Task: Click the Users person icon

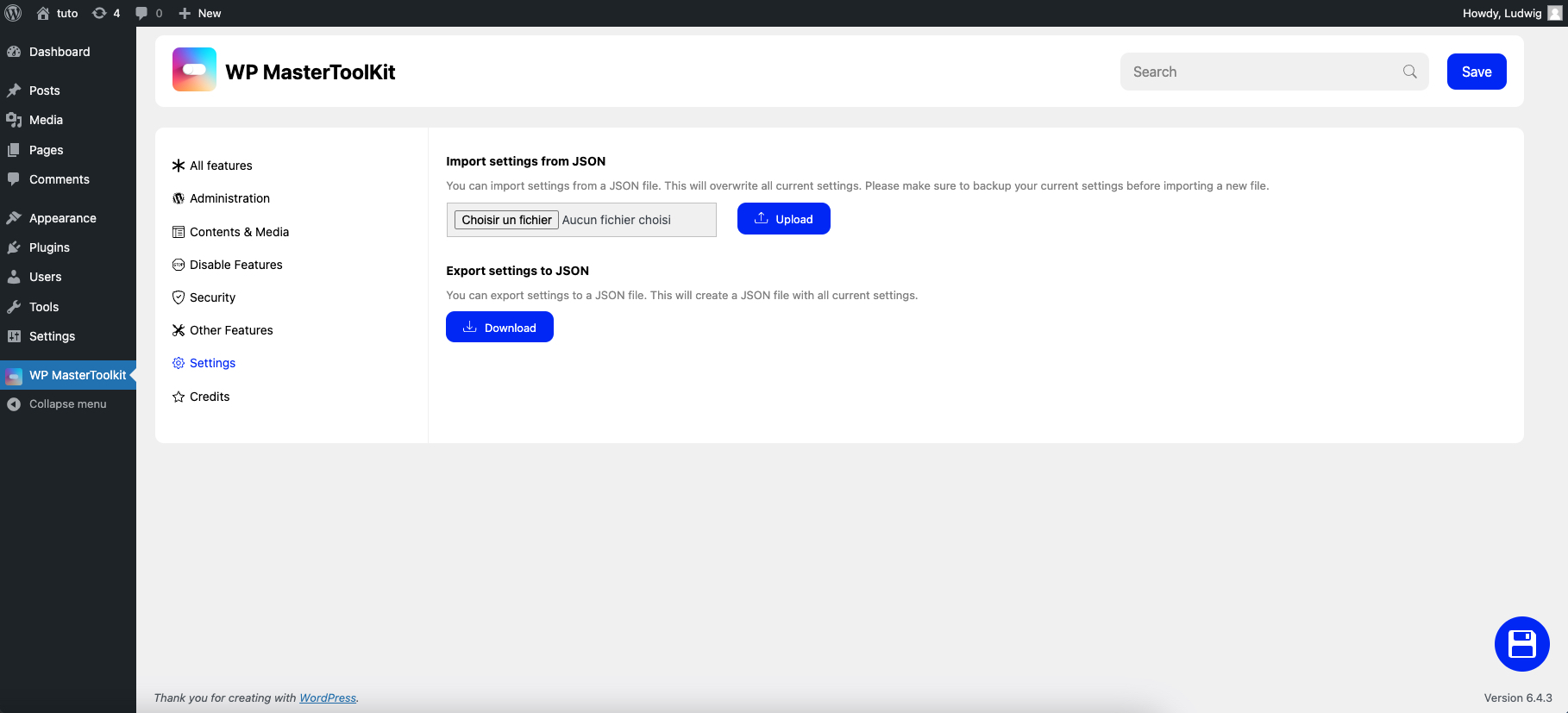Action: point(14,277)
